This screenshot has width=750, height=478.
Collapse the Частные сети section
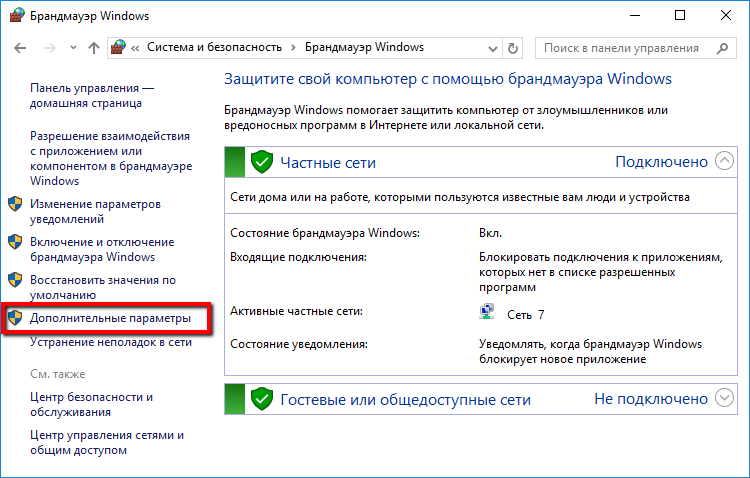click(726, 161)
